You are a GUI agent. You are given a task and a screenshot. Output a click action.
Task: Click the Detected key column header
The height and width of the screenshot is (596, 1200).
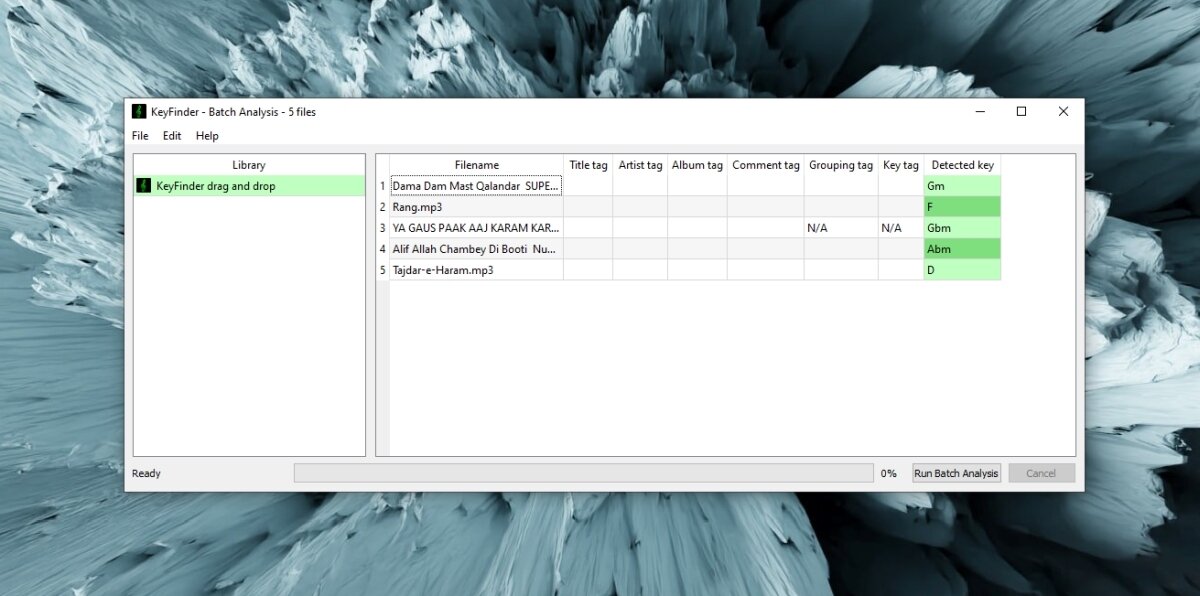(962, 164)
